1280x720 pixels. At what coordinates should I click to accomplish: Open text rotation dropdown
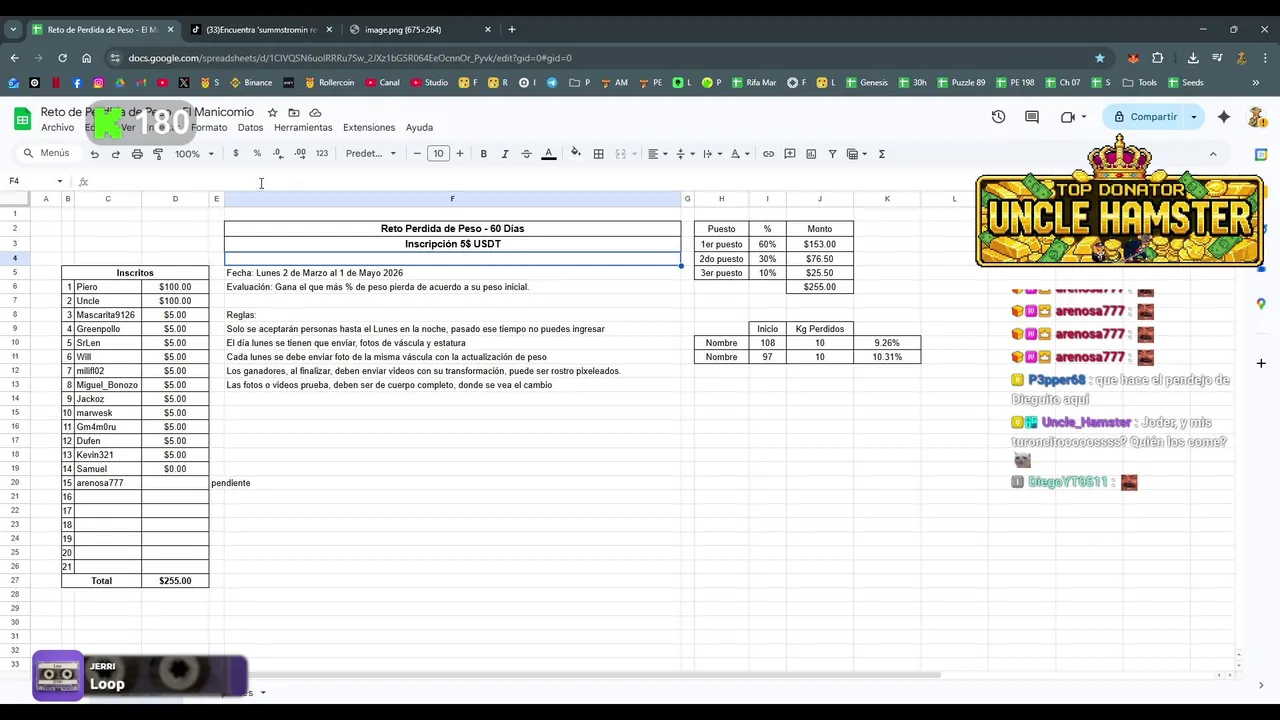(x=739, y=154)
